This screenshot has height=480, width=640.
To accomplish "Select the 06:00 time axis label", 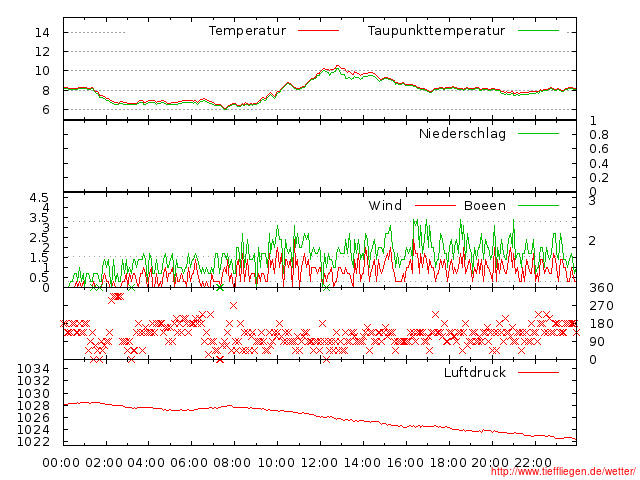I will pyautogui.click(x=189, y=463).
